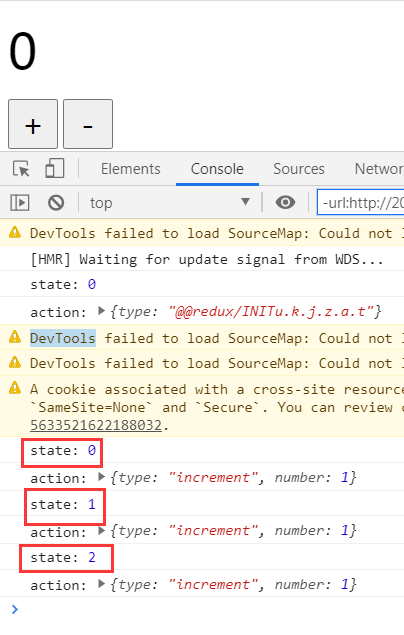Viewport: 404px width, 635px height.
Task: Expand the @@redux/INIT action object
Action: [102, 311]
